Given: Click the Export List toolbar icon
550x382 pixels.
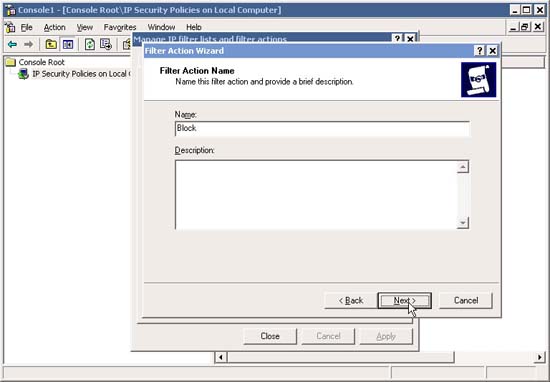Looking at the screenshot, I should [x=106, y=44].
